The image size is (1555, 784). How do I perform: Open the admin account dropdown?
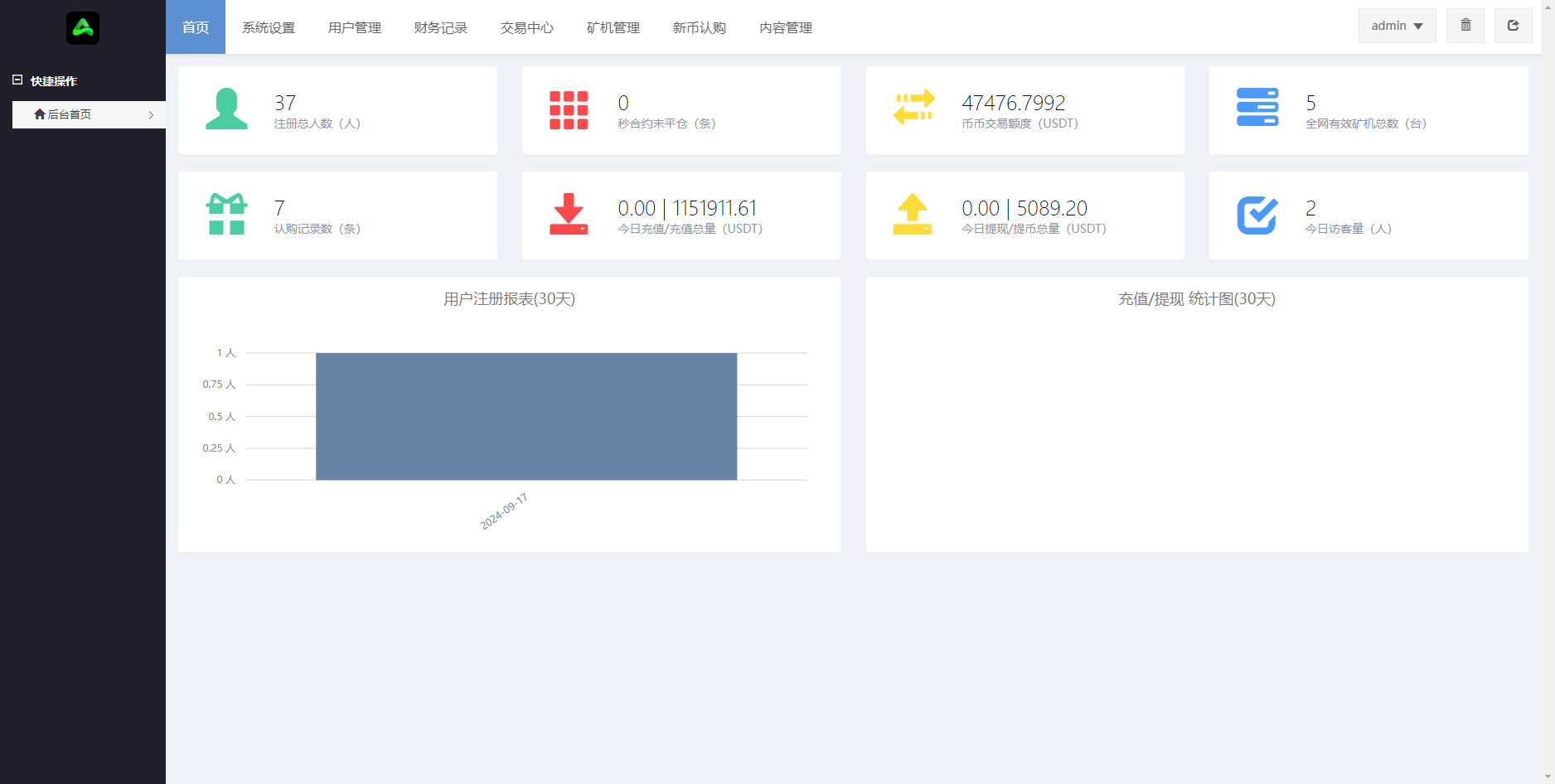point(1396,25)
